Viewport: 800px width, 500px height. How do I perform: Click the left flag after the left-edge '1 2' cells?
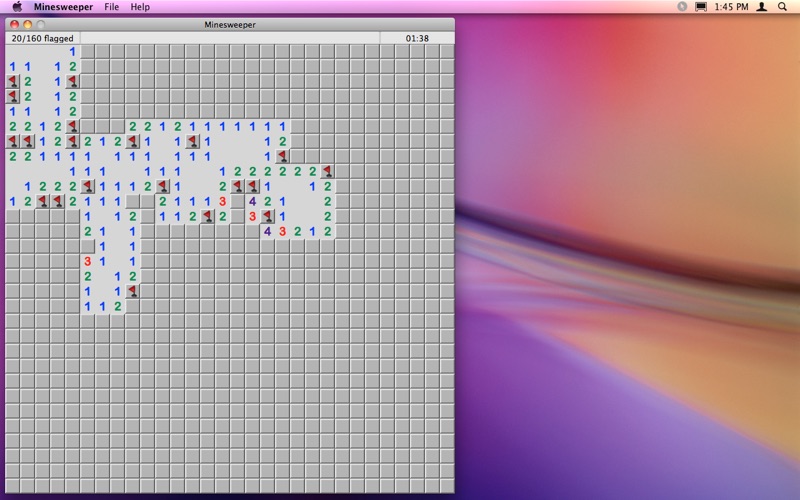43,202
